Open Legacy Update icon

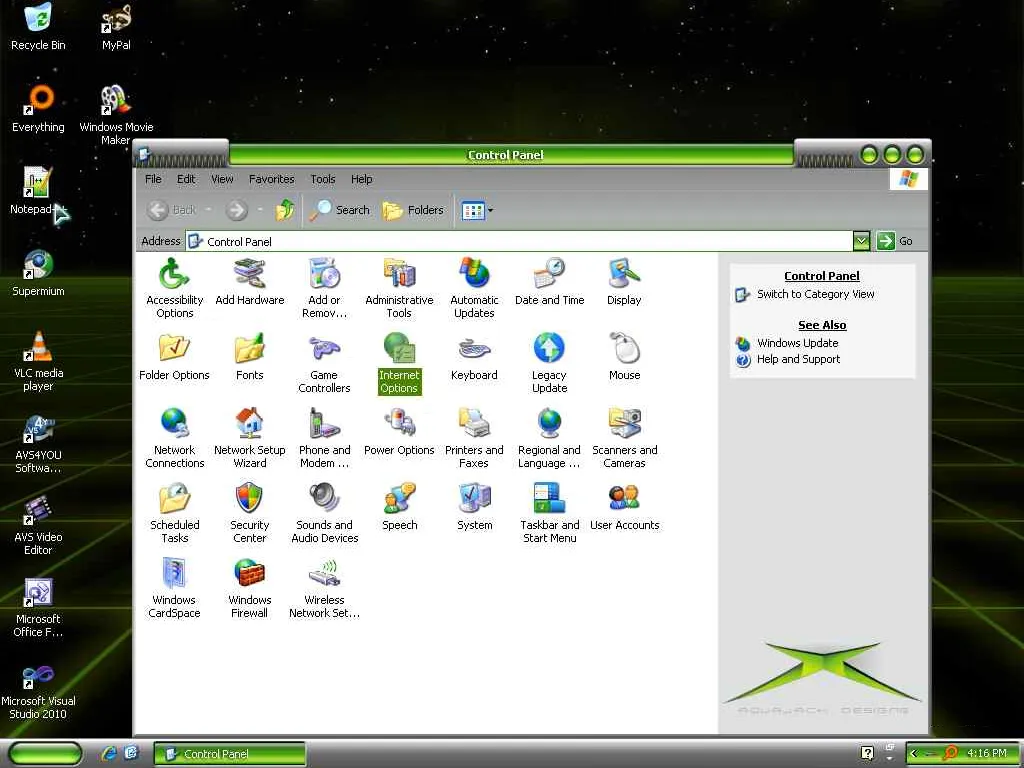pyautogui.click(x=549, y=362)
